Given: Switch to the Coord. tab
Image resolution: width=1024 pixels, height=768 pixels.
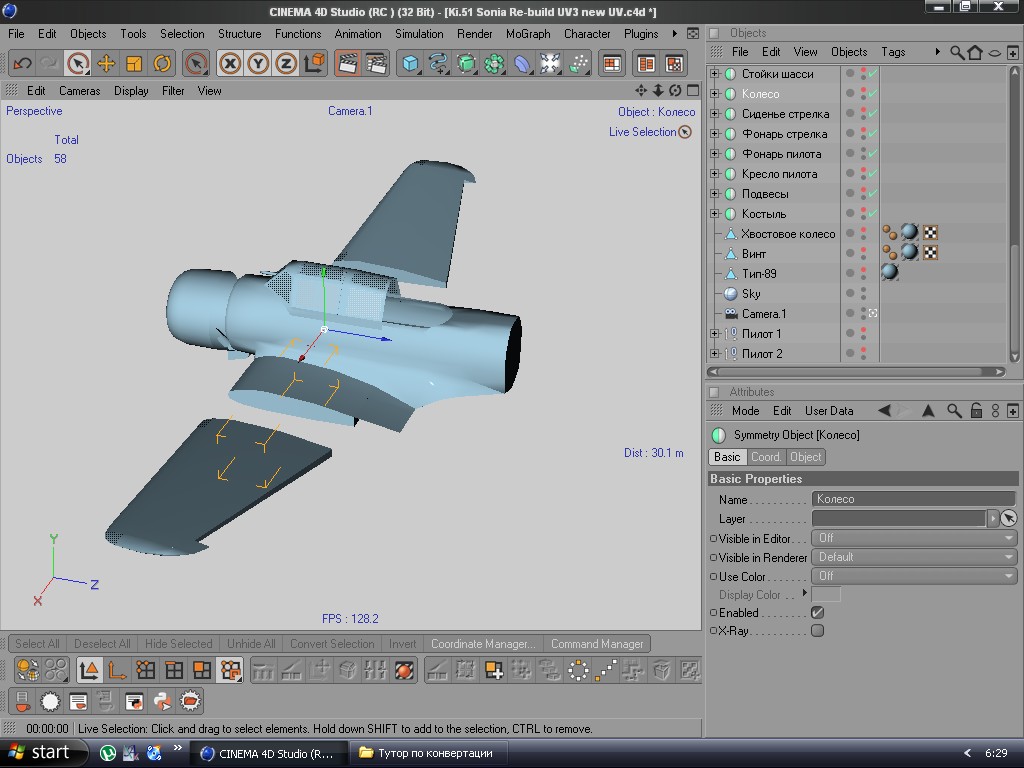Looking at the screenshot, I should [765, 457].
